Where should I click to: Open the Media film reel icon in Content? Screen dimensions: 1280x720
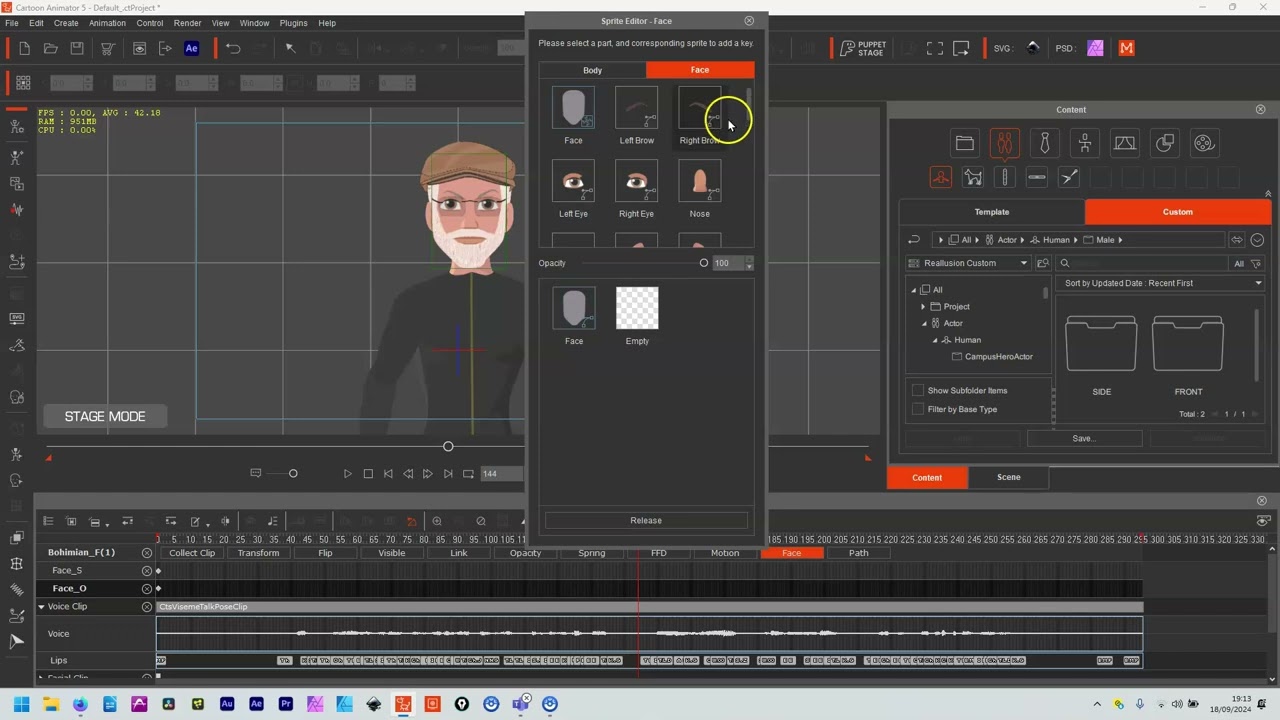[x=1204, y=144]
